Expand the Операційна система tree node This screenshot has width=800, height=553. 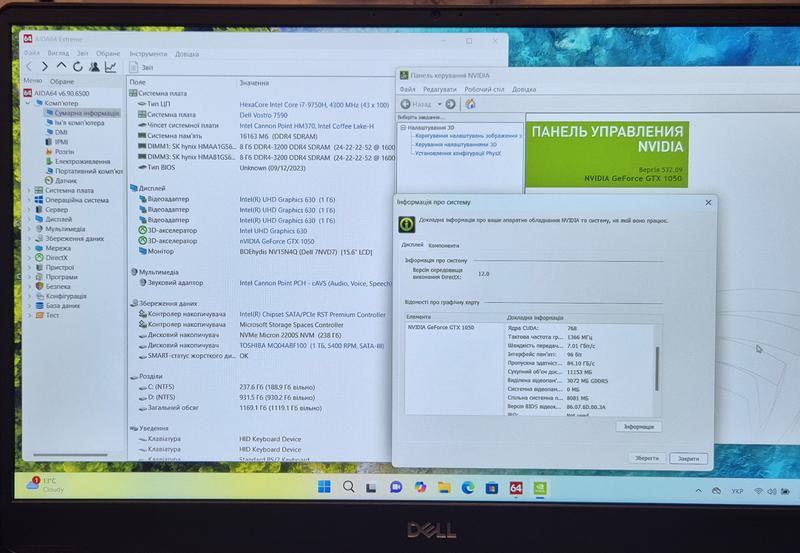coord(28,200)
